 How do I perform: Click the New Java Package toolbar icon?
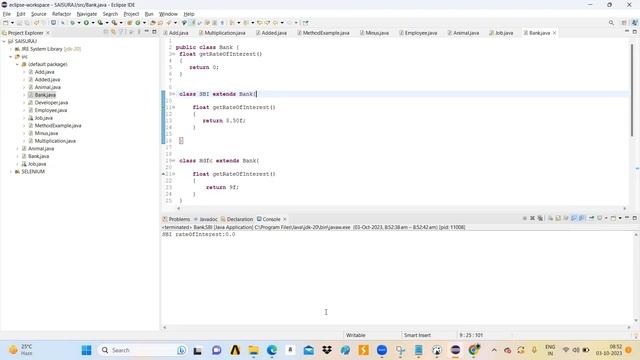tap(130, 23)
